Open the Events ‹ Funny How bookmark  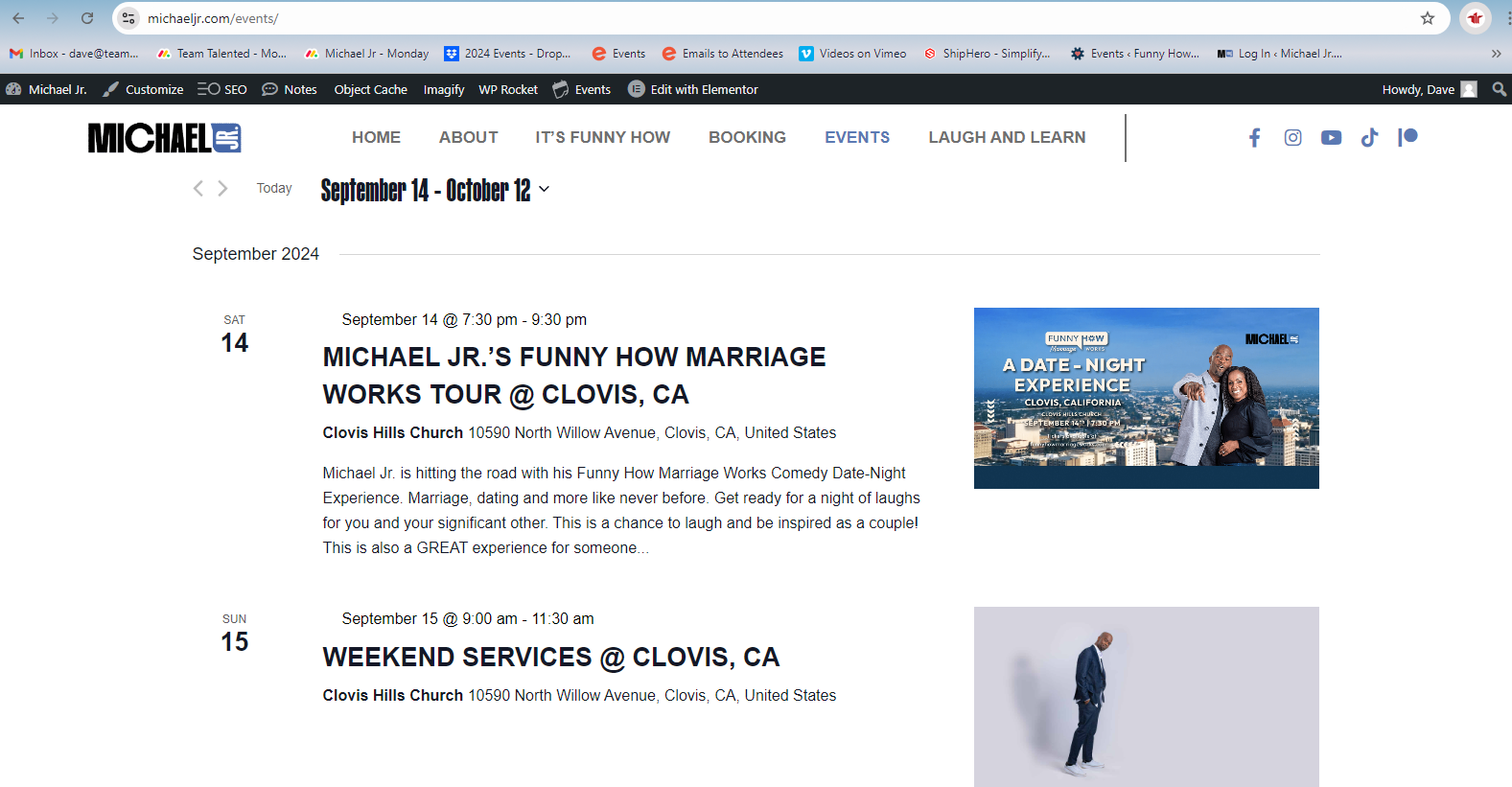(x=1135, y=54)
